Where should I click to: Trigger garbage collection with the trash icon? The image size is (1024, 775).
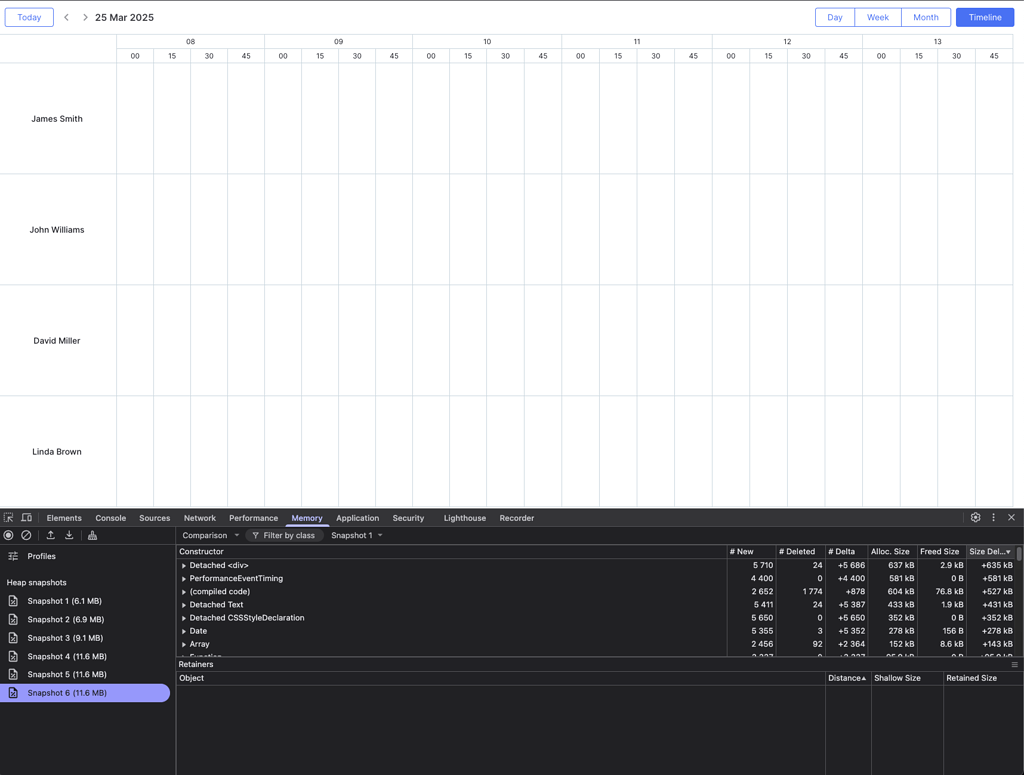pyautogui.click(x=91, y=535)
